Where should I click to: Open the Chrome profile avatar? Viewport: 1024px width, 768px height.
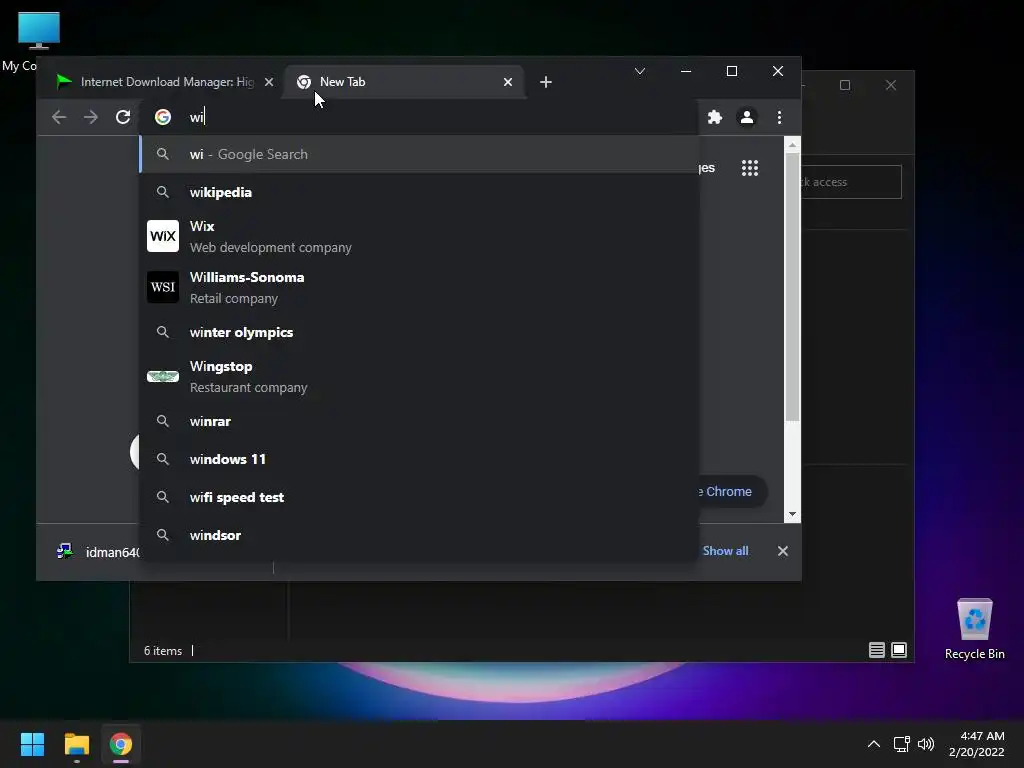point(746,117)
